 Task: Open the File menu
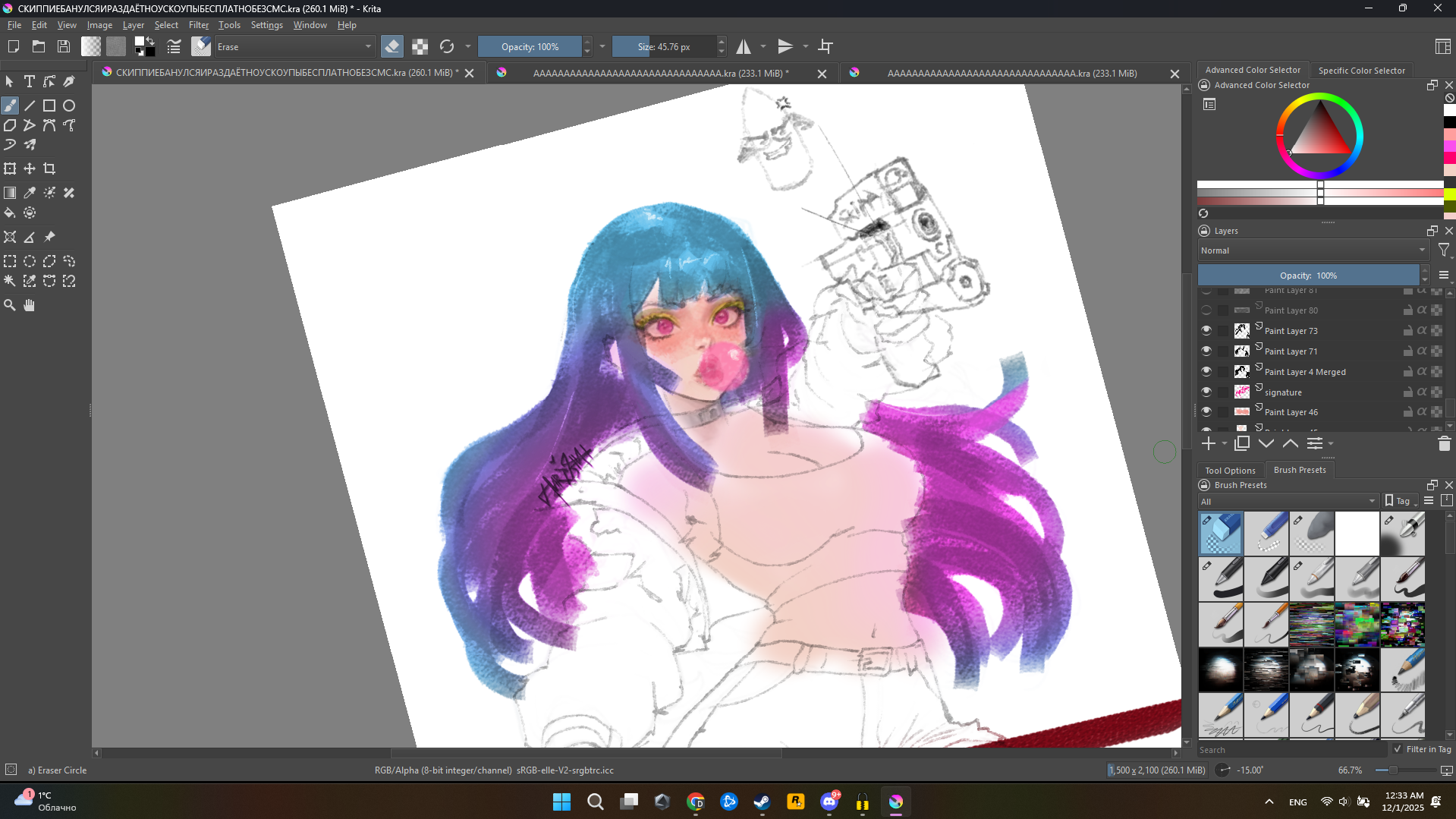(14, 25)
